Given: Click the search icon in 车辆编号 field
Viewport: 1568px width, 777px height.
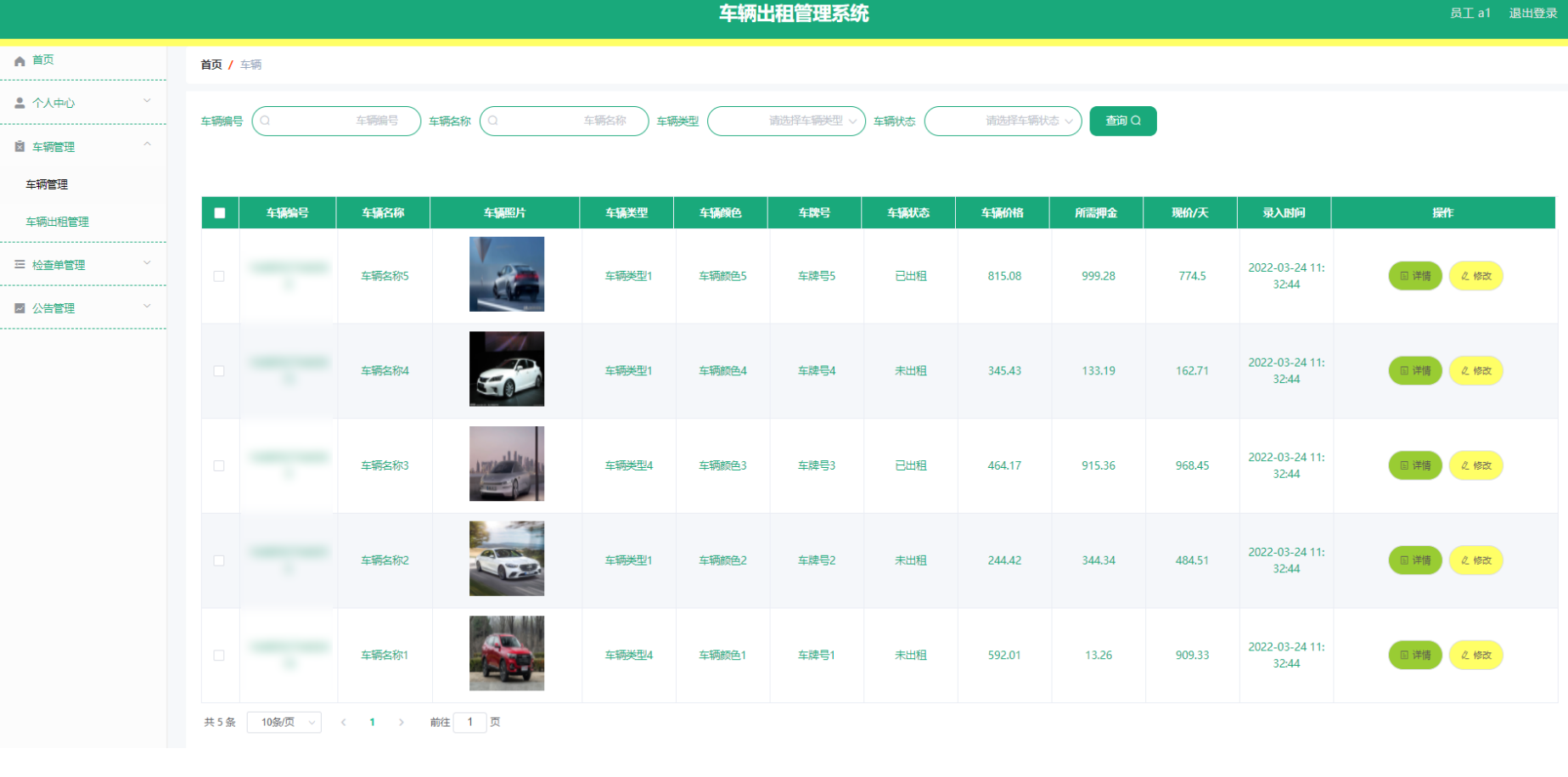Looking at the screenshot, I should 265,121.
